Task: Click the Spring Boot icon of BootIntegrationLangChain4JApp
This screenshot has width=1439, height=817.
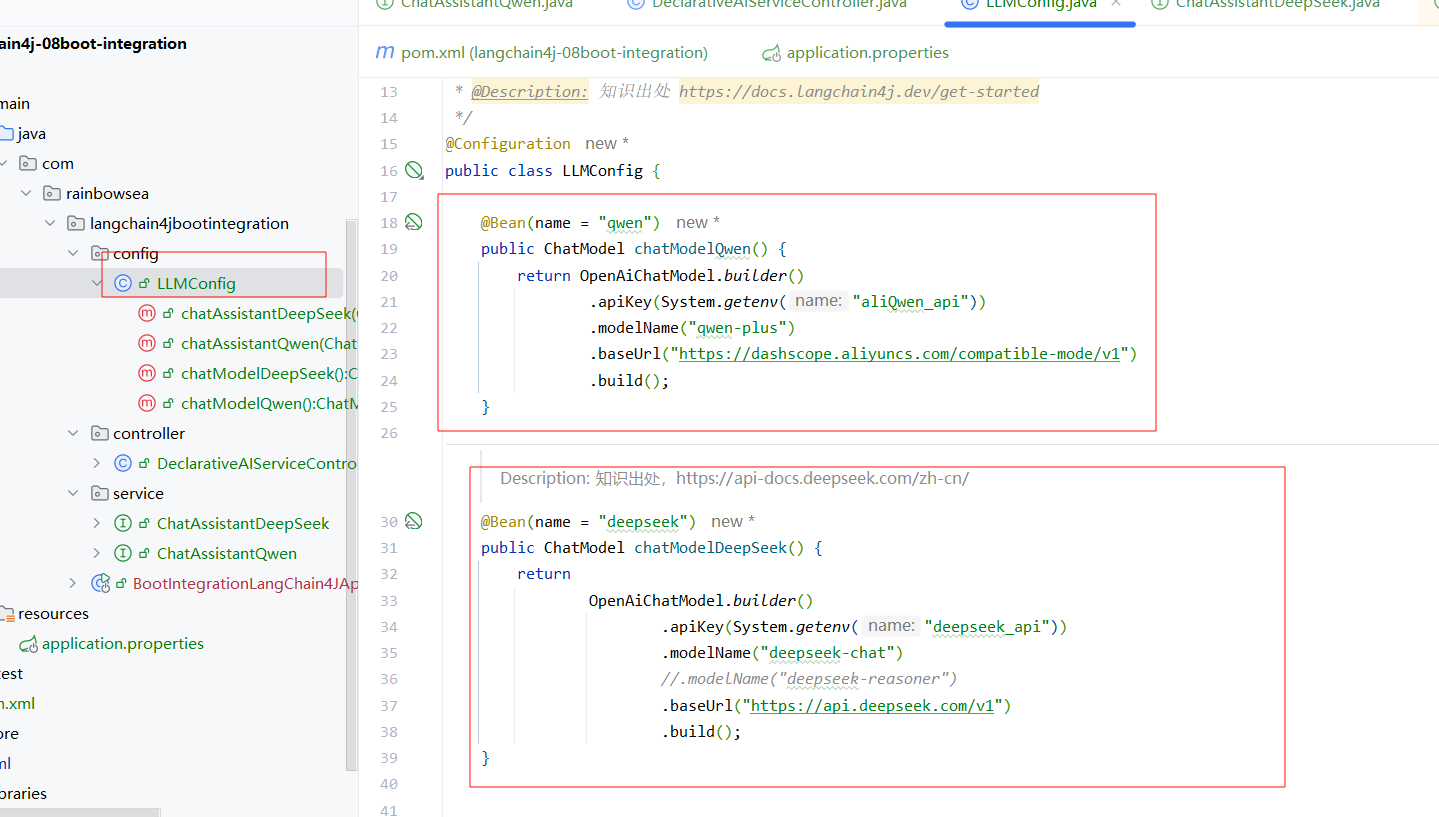Action: coord(101,583)
